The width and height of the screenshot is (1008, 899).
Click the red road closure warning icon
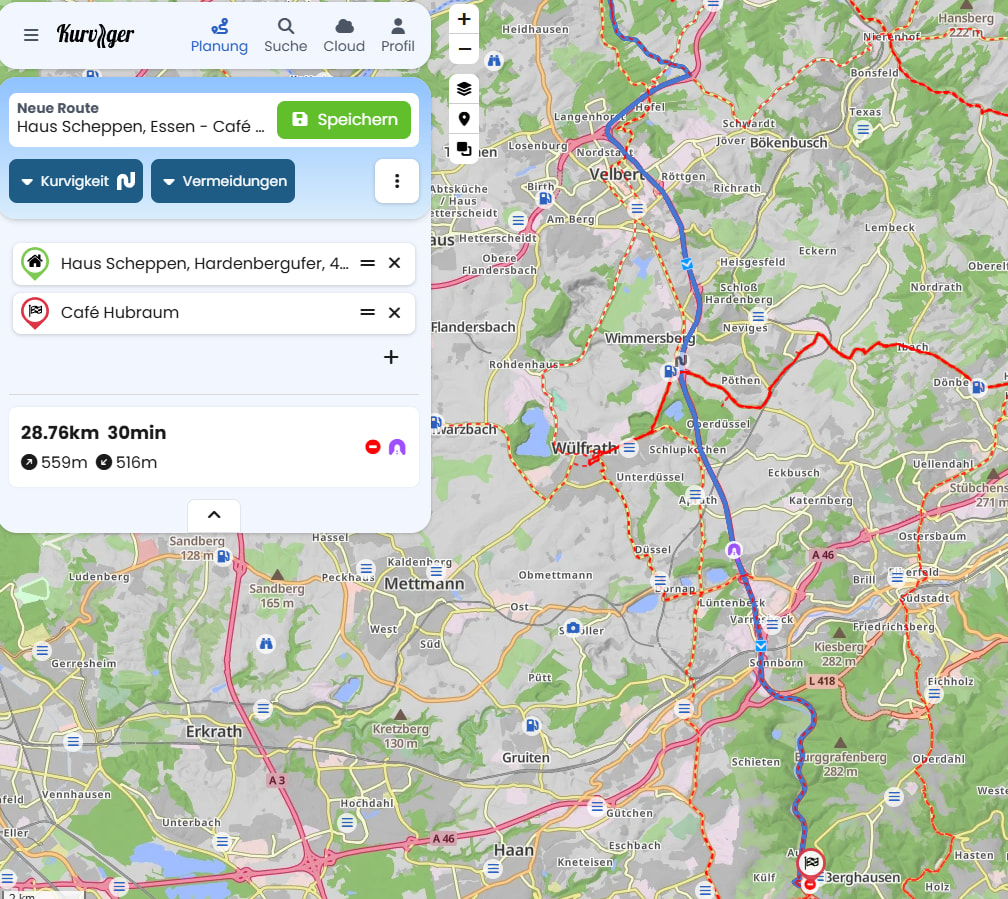[x=373, y=447]
